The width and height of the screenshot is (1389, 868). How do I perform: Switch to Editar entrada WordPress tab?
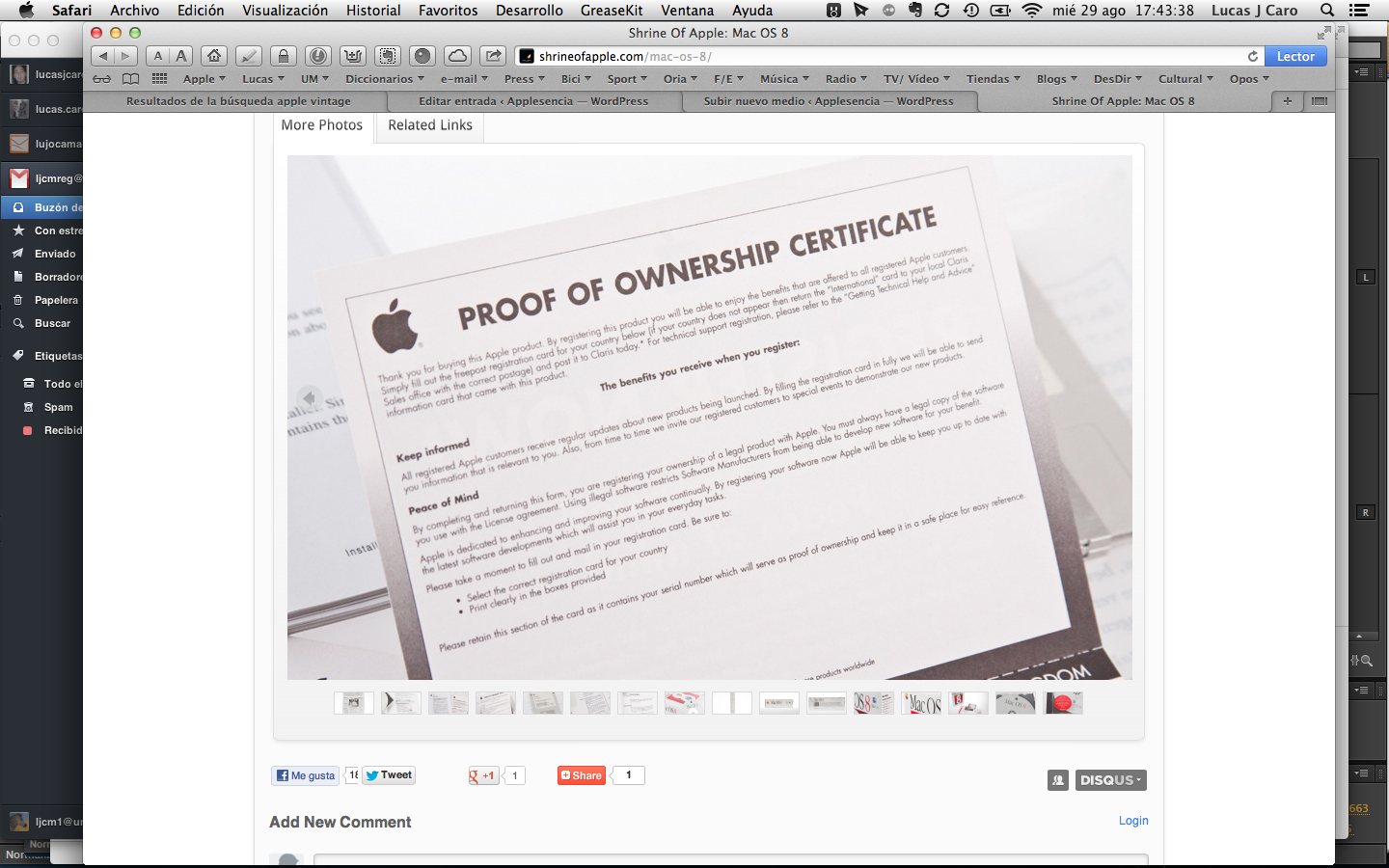533,101
